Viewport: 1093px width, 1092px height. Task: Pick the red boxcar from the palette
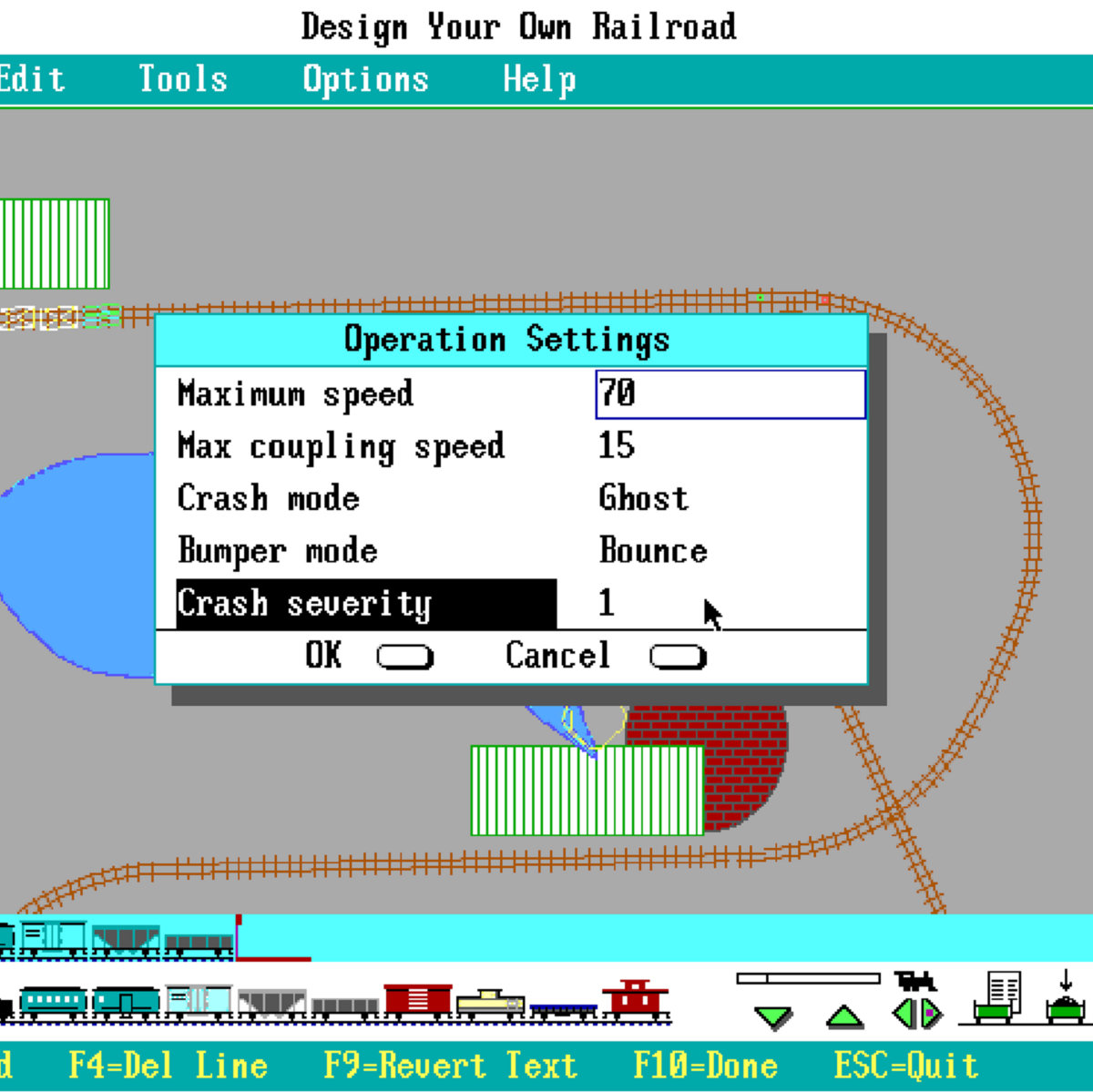(418, 1001)
